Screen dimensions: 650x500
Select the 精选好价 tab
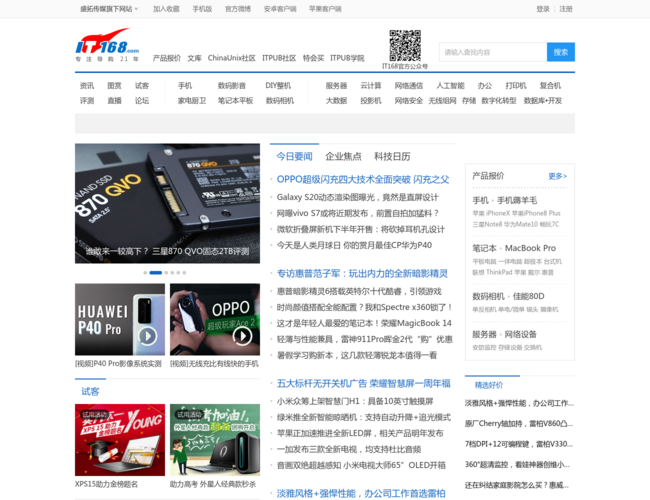coord(489,385)
